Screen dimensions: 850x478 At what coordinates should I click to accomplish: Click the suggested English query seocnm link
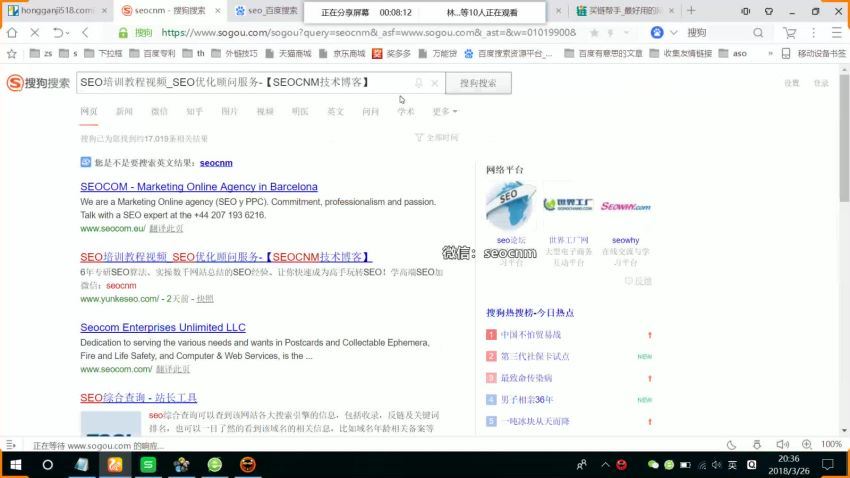pos(216,163)
